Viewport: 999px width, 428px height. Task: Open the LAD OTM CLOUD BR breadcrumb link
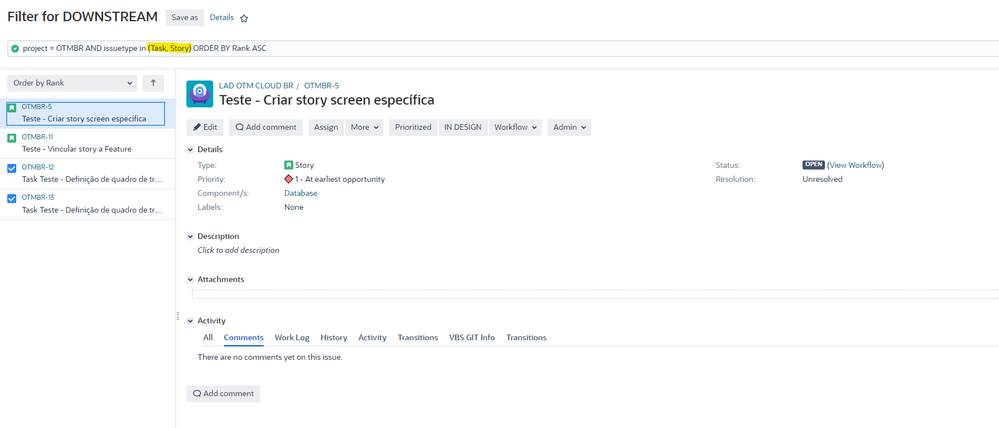pos(255,85)
